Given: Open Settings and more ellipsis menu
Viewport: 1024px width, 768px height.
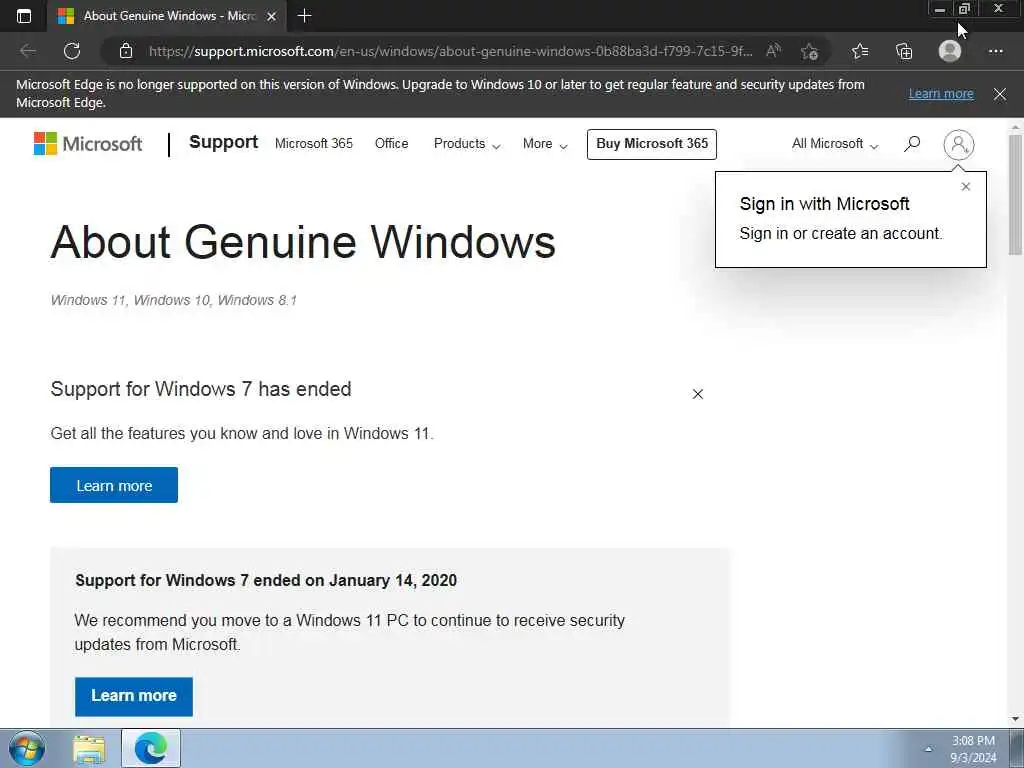Looking at the screenshot, I should coord(995,51).
